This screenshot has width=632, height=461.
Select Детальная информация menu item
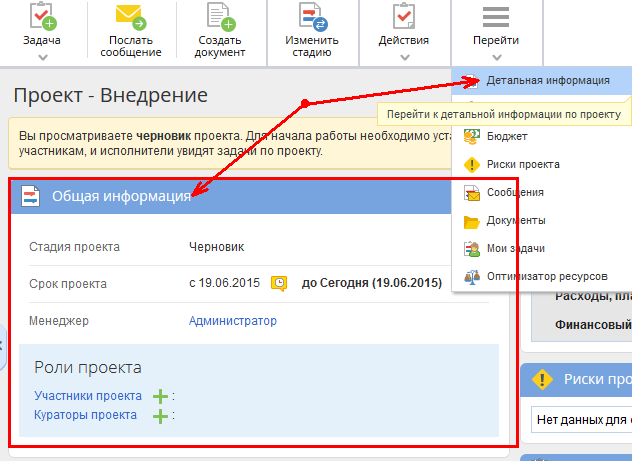click(547, 80)
